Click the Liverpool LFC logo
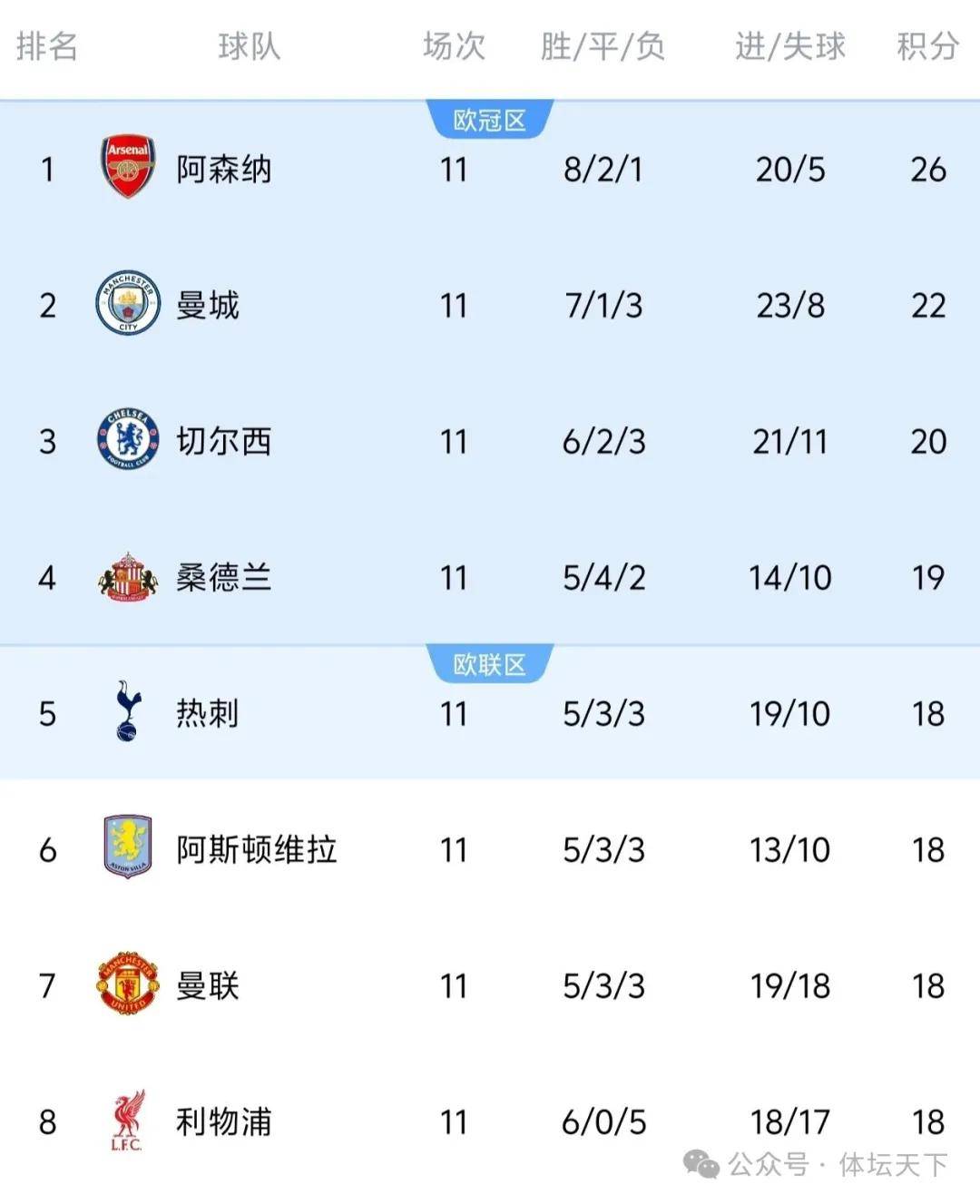980x1204 pixels. (128, 1121)
